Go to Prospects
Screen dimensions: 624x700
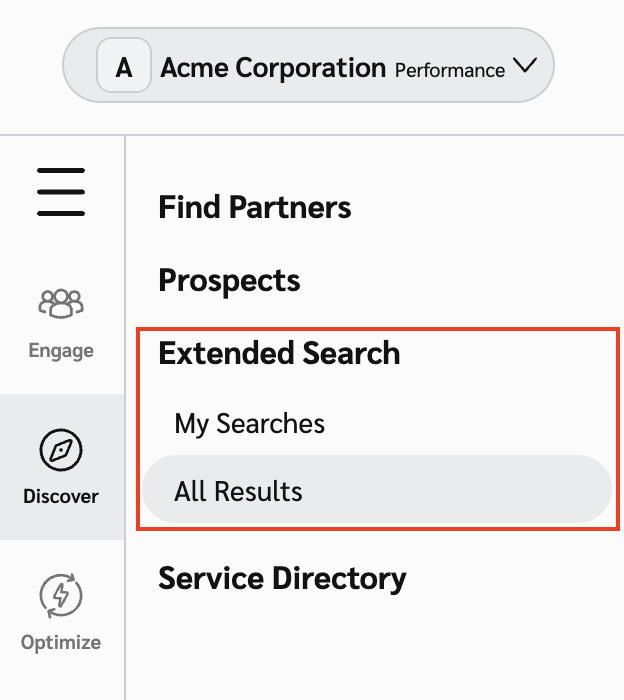click(229, 280)
